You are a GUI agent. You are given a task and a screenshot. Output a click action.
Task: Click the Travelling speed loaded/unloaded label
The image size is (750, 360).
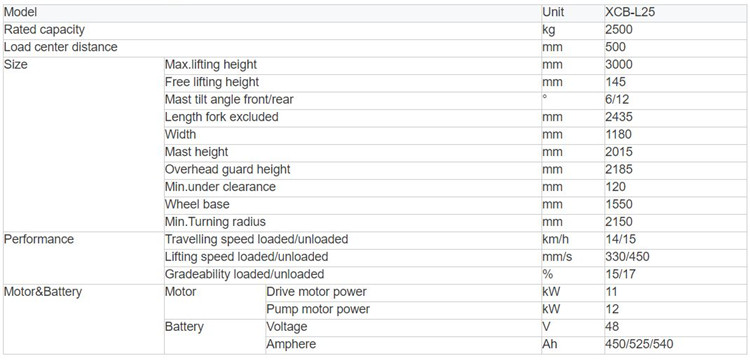click(x=256, y=239)
